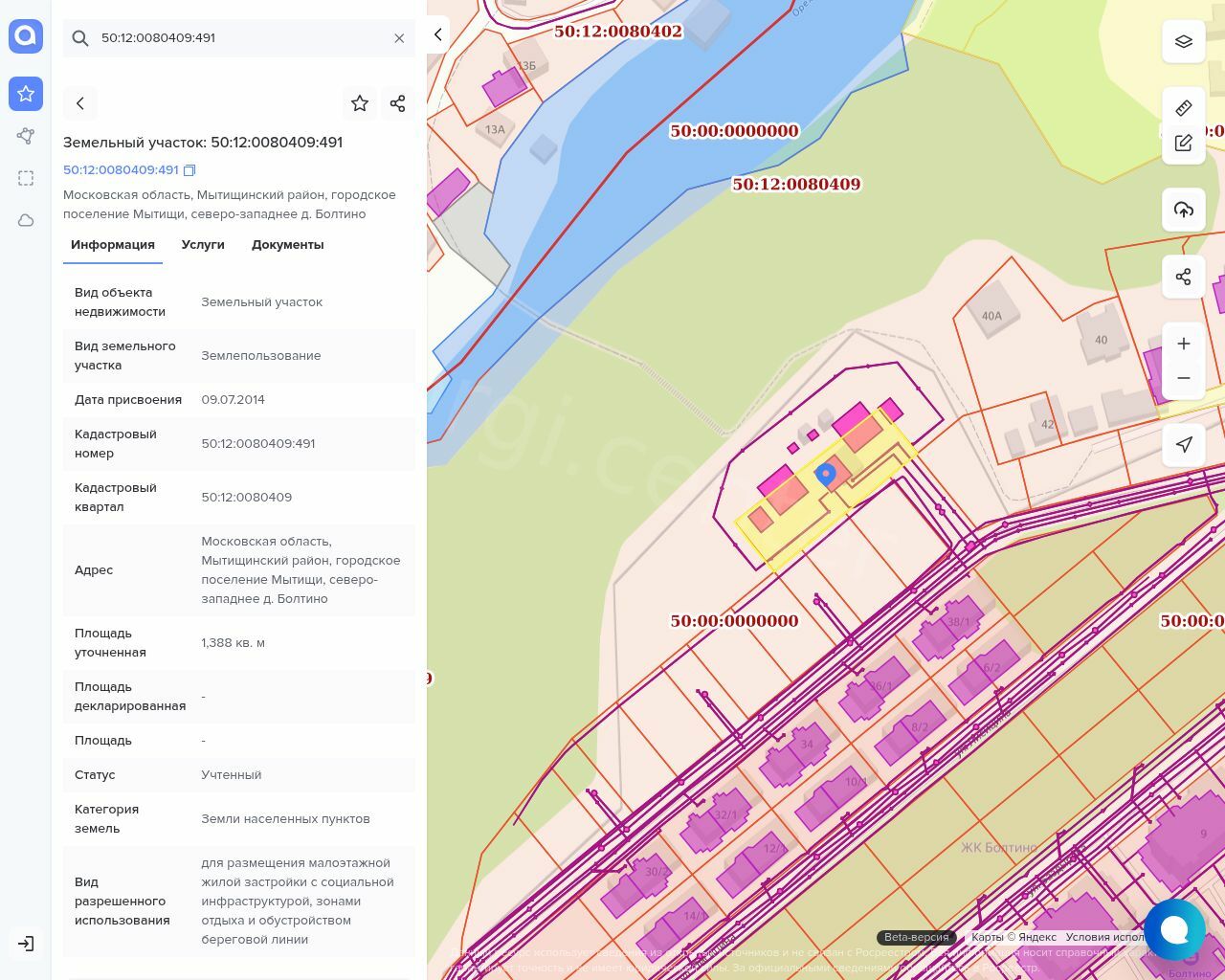
Task: Open the favorites section in sidebar
Action: coord(26,94)
